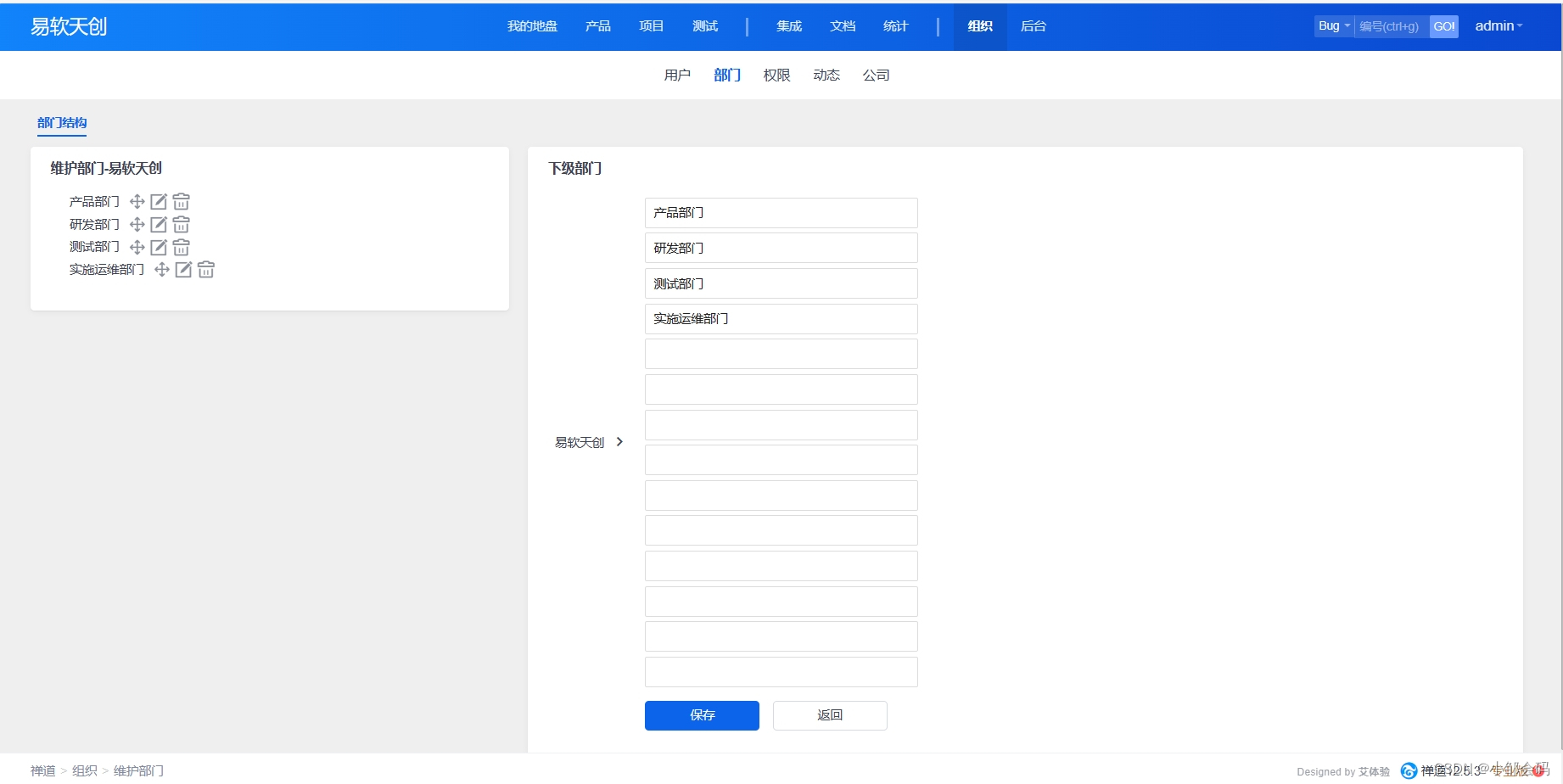Viewport: 1563px width, 784px height.
Task: Switch to the 动态 sub-tab
Action: [x=826, y=76]
